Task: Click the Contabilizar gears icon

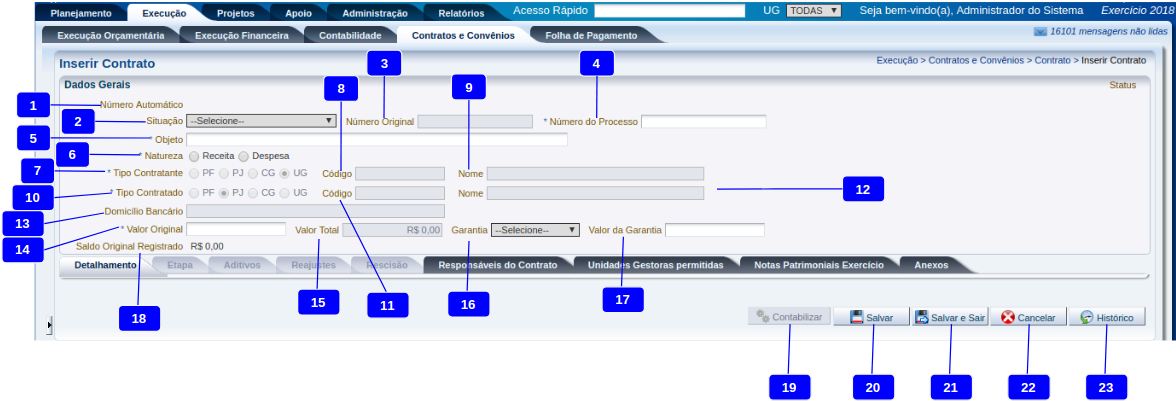Action: pyautogui.click(x=762, y=317)
